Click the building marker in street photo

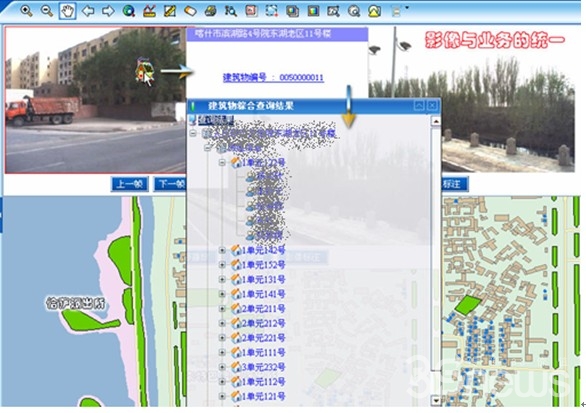(x=144, y=71)
